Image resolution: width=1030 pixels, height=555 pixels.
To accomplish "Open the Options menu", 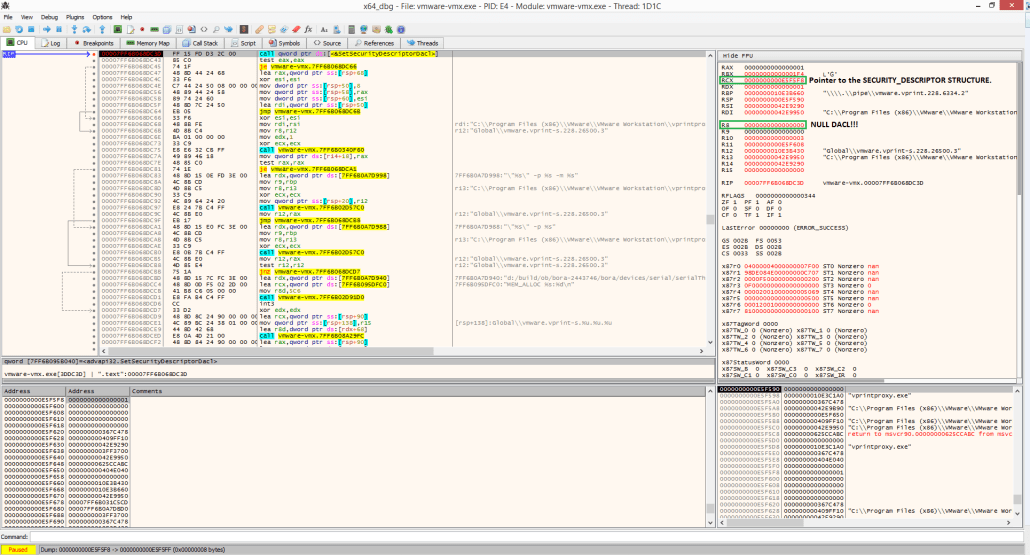I will click(x=102, y=17).
